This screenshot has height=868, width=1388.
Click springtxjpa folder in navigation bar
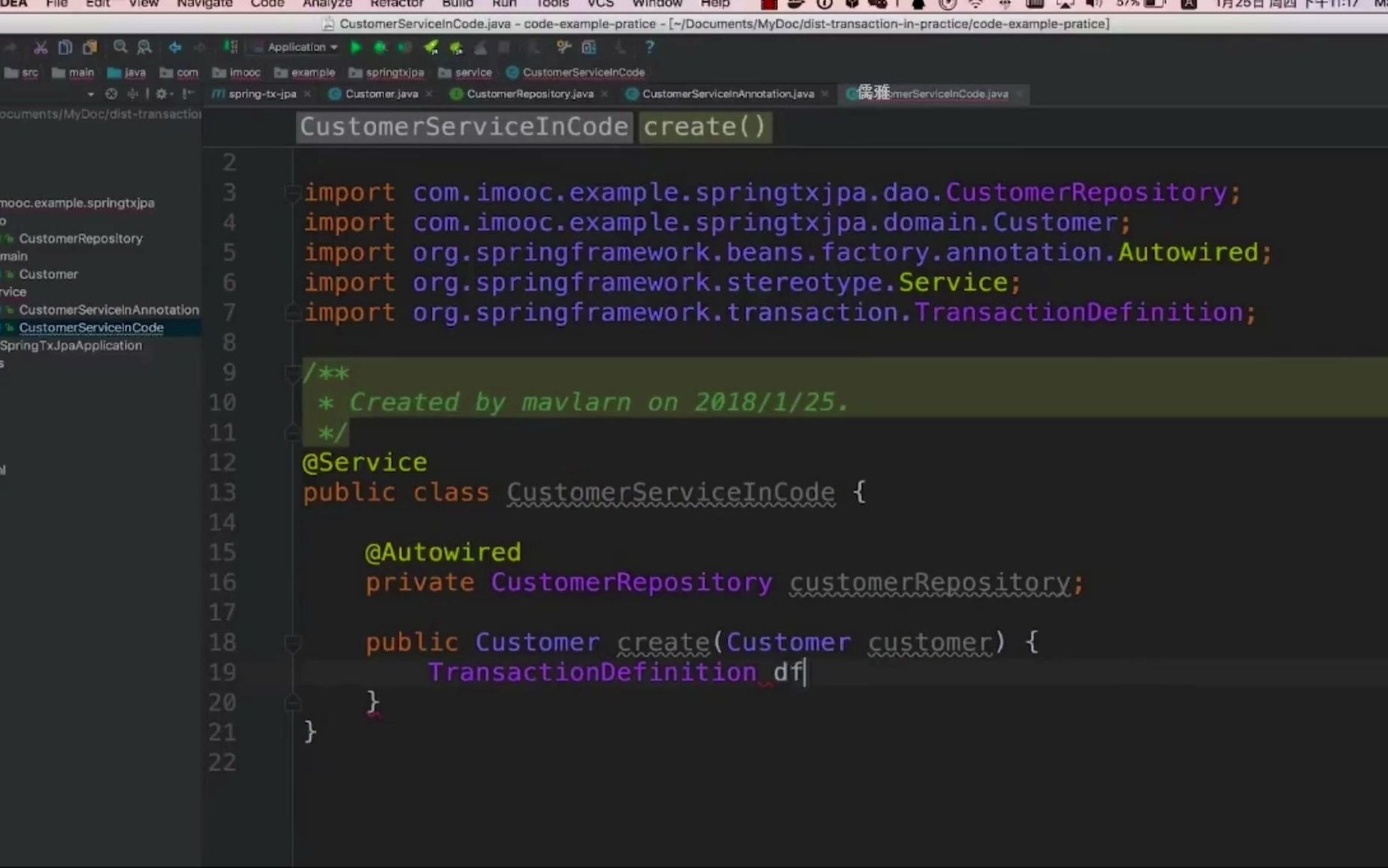(x=386, y=73)
